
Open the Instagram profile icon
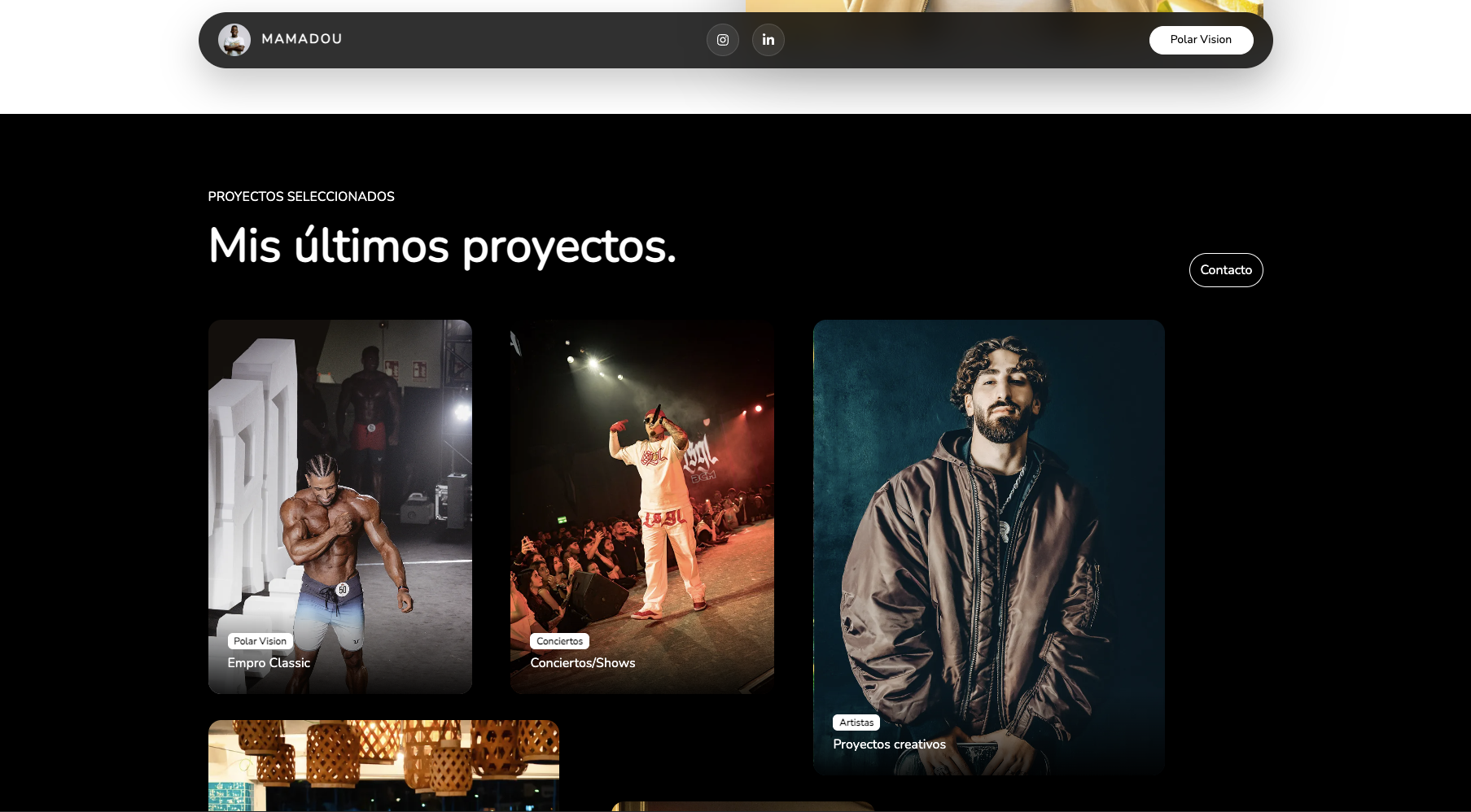point(723,40)
